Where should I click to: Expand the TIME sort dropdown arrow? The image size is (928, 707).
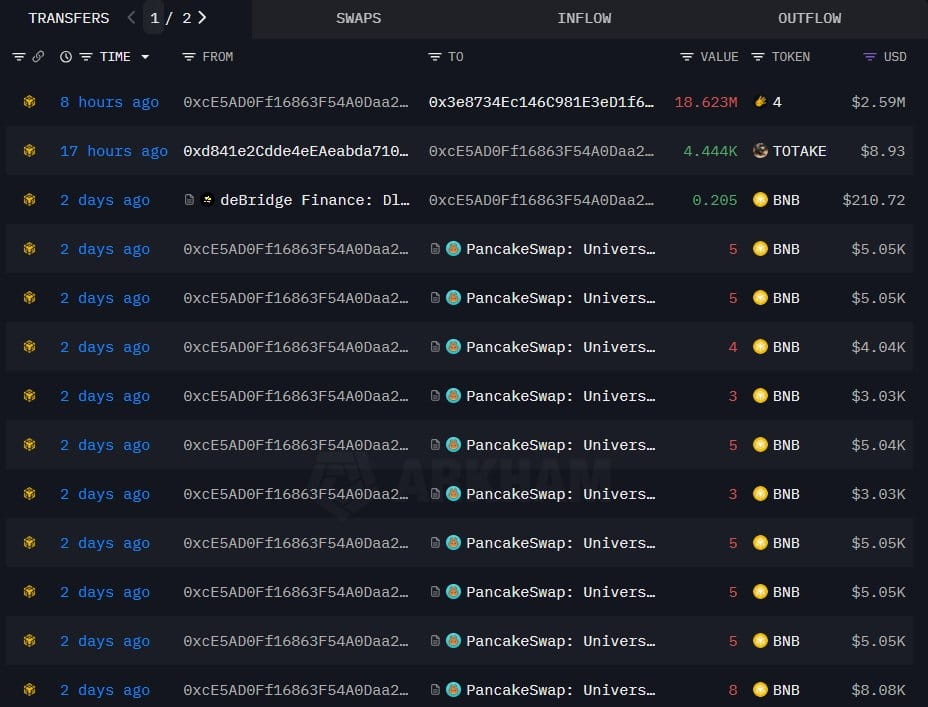(x=145, y=57)
